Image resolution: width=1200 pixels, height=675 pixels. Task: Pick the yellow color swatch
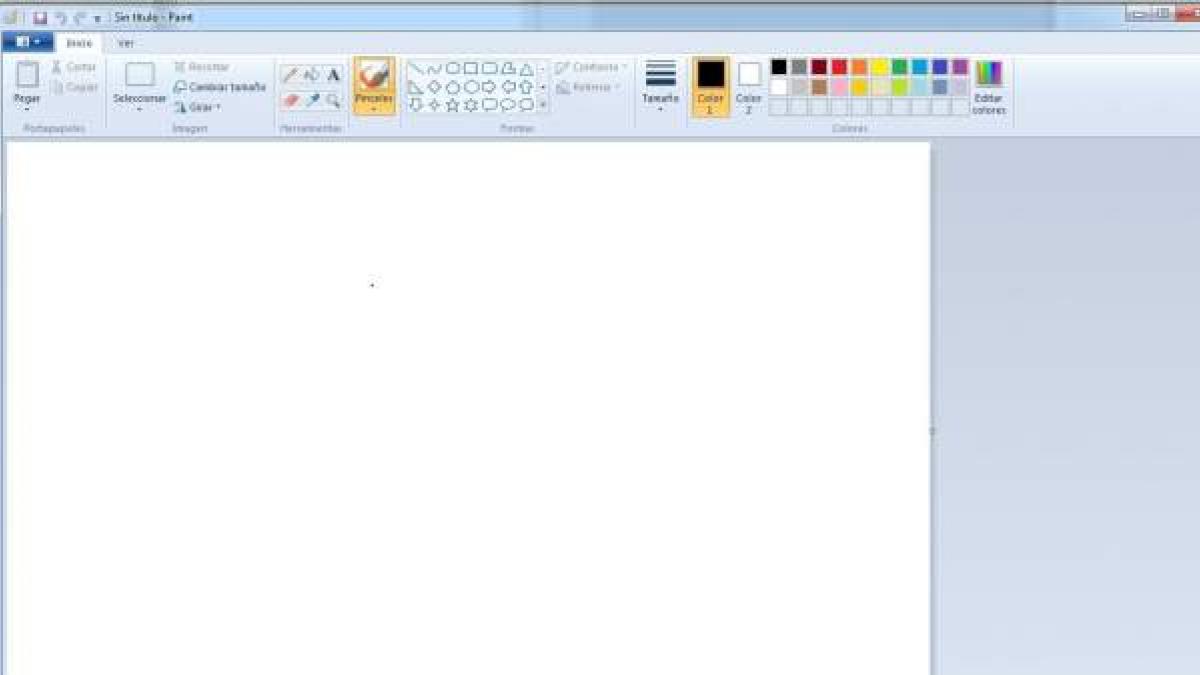point(880,67)
